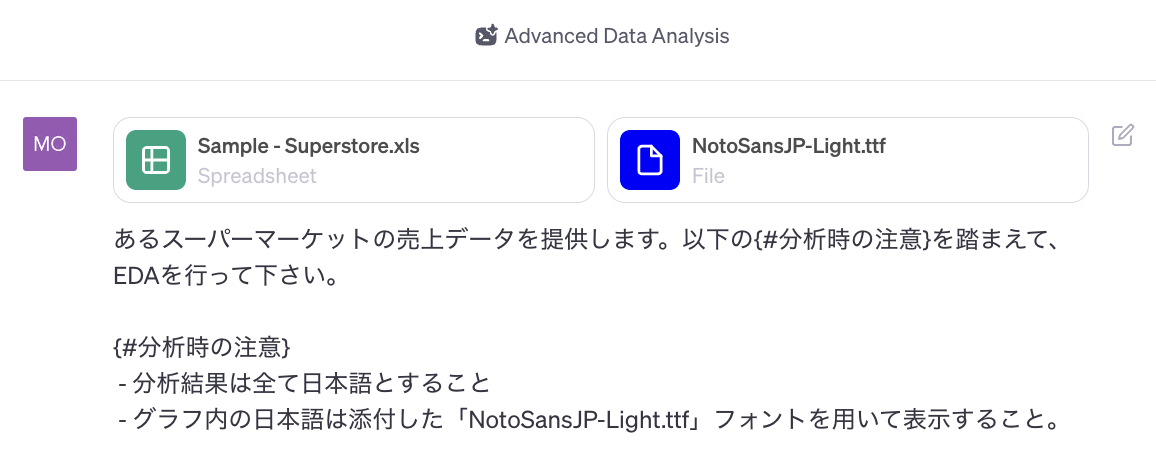Click the standalone {#分析時の注意} heading line

click(x=202, y=348)
